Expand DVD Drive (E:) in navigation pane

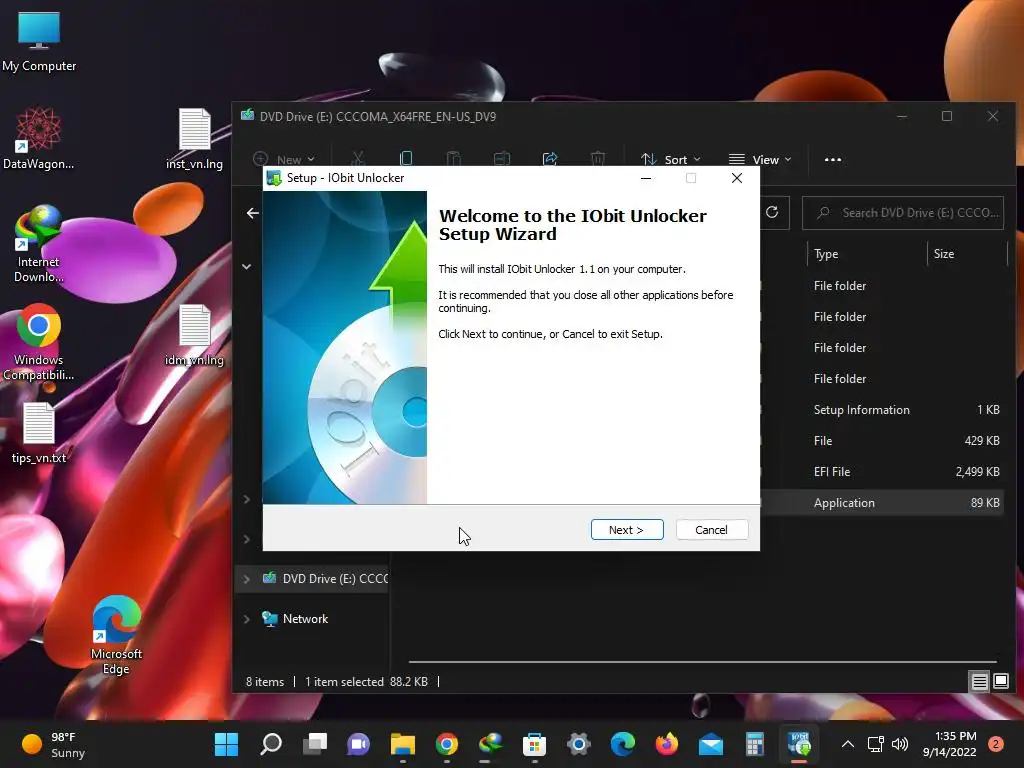pyautogui.click(x=246, y=579)
